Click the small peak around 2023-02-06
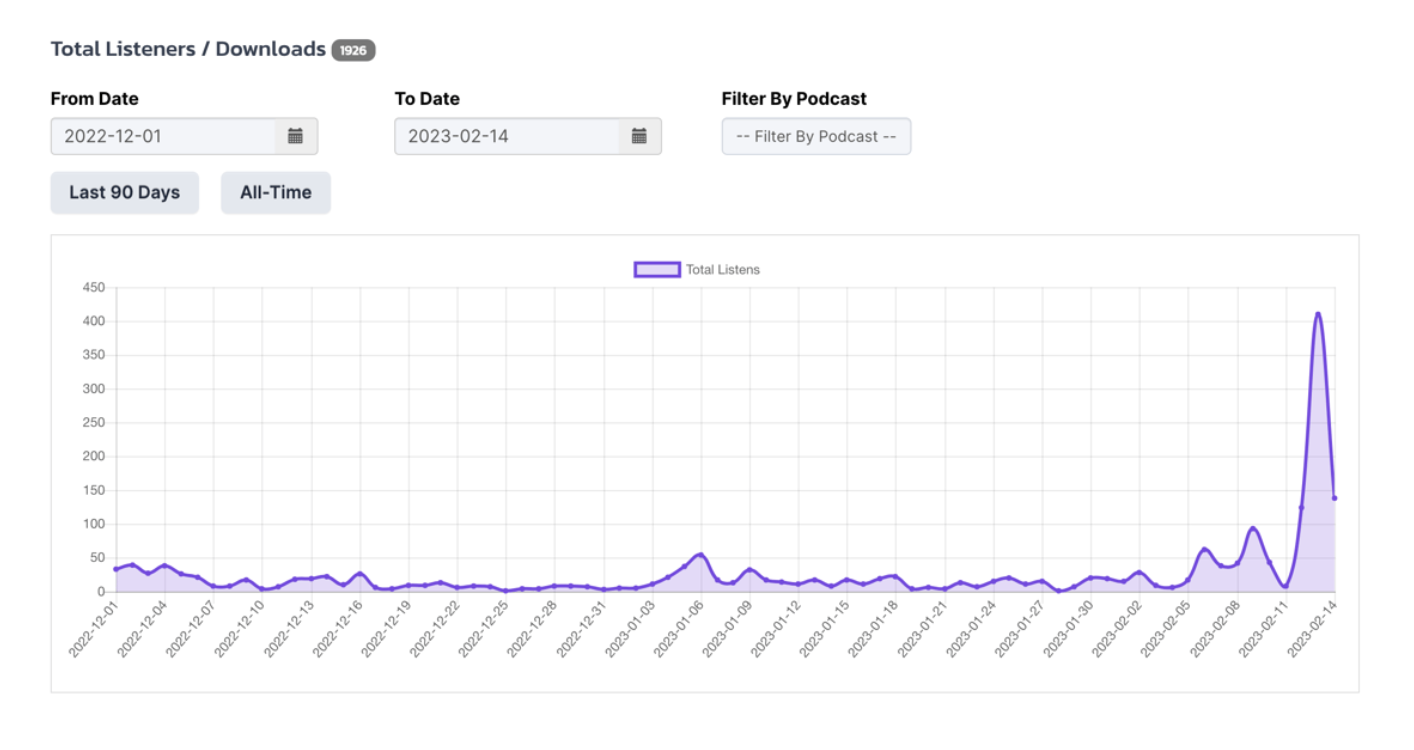 (x=1204, y=548)
